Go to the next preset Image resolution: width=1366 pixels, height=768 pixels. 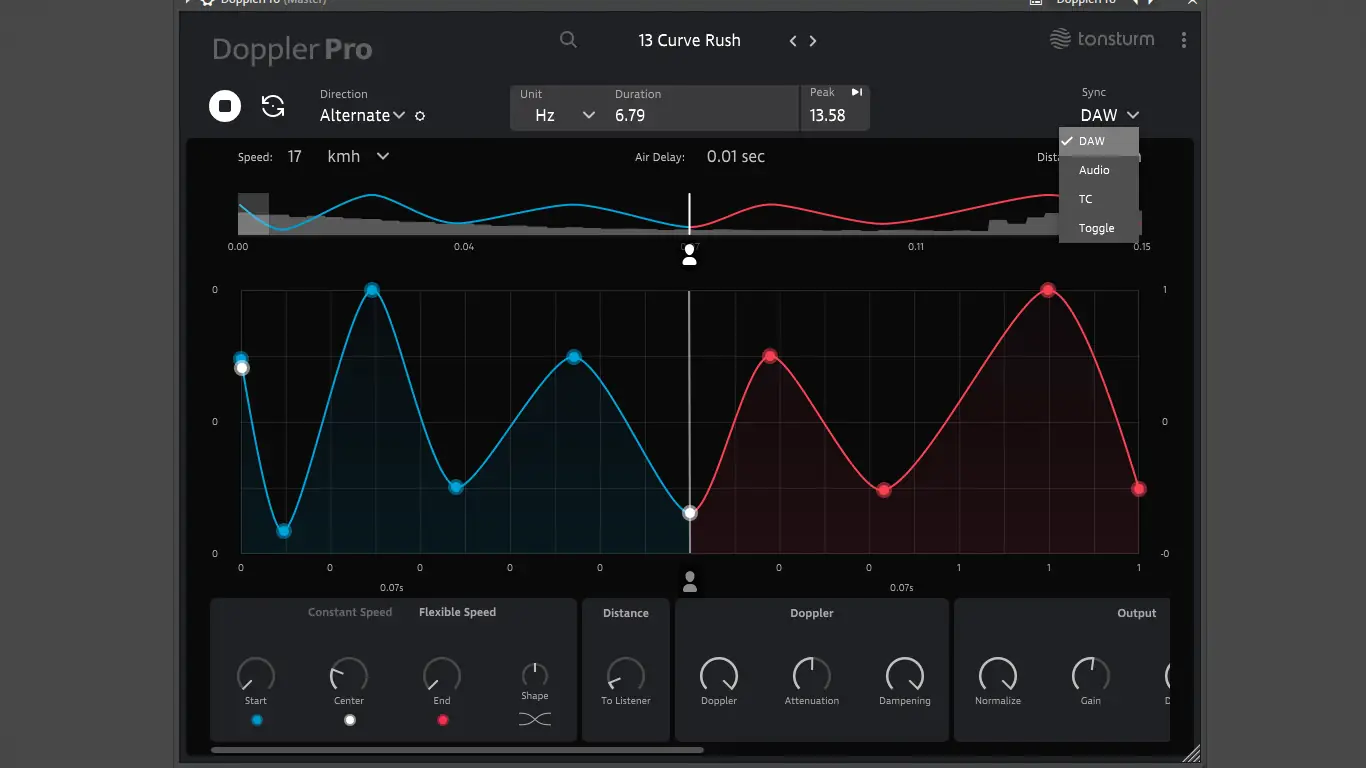[813, 41]
